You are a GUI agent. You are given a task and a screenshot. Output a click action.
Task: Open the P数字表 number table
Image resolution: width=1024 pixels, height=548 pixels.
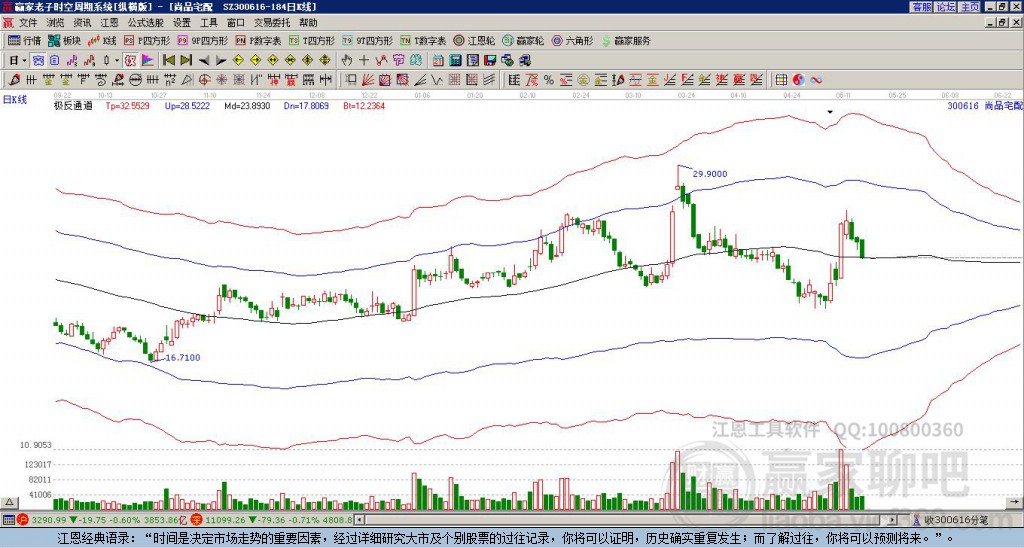pos(258,40)
